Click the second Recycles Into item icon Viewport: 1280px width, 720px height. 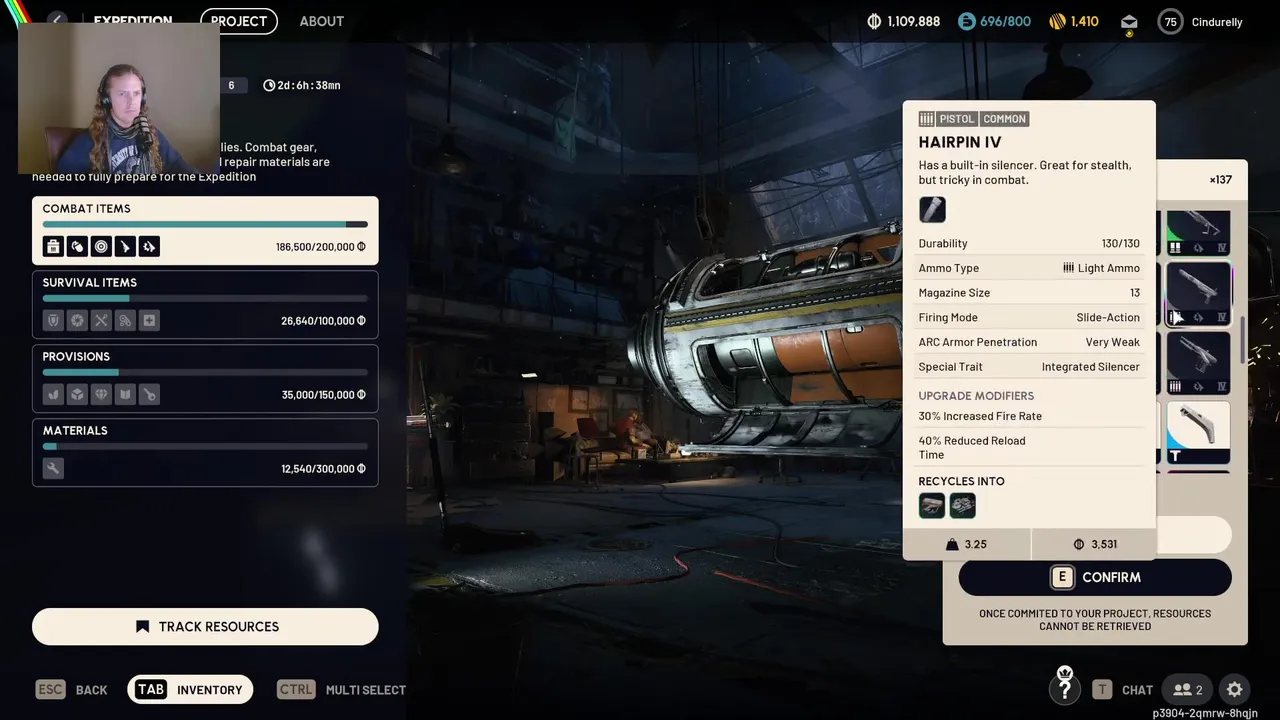pyautogui.click(x=962, y=506)
